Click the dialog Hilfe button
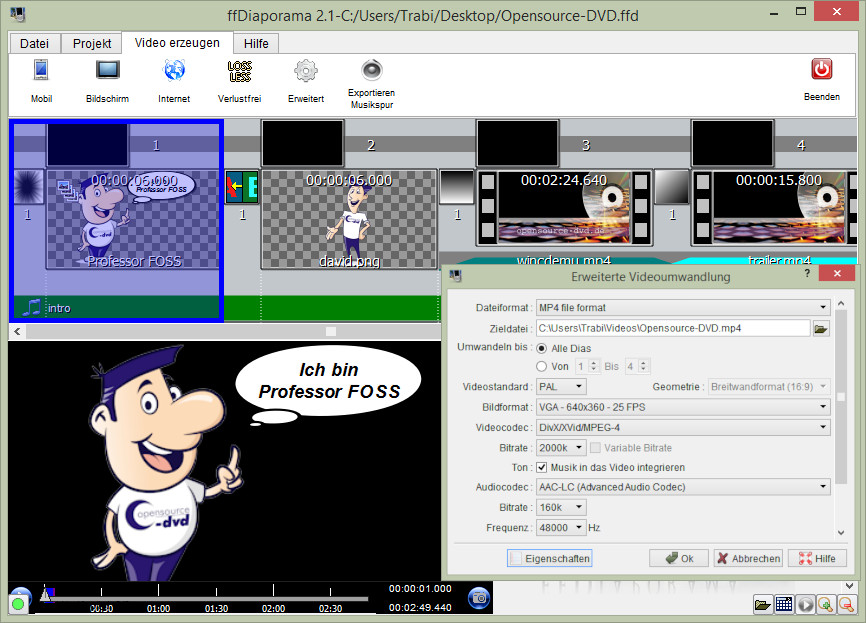The width and height of the screenshot is (866, 623). [x=817, y=558]
